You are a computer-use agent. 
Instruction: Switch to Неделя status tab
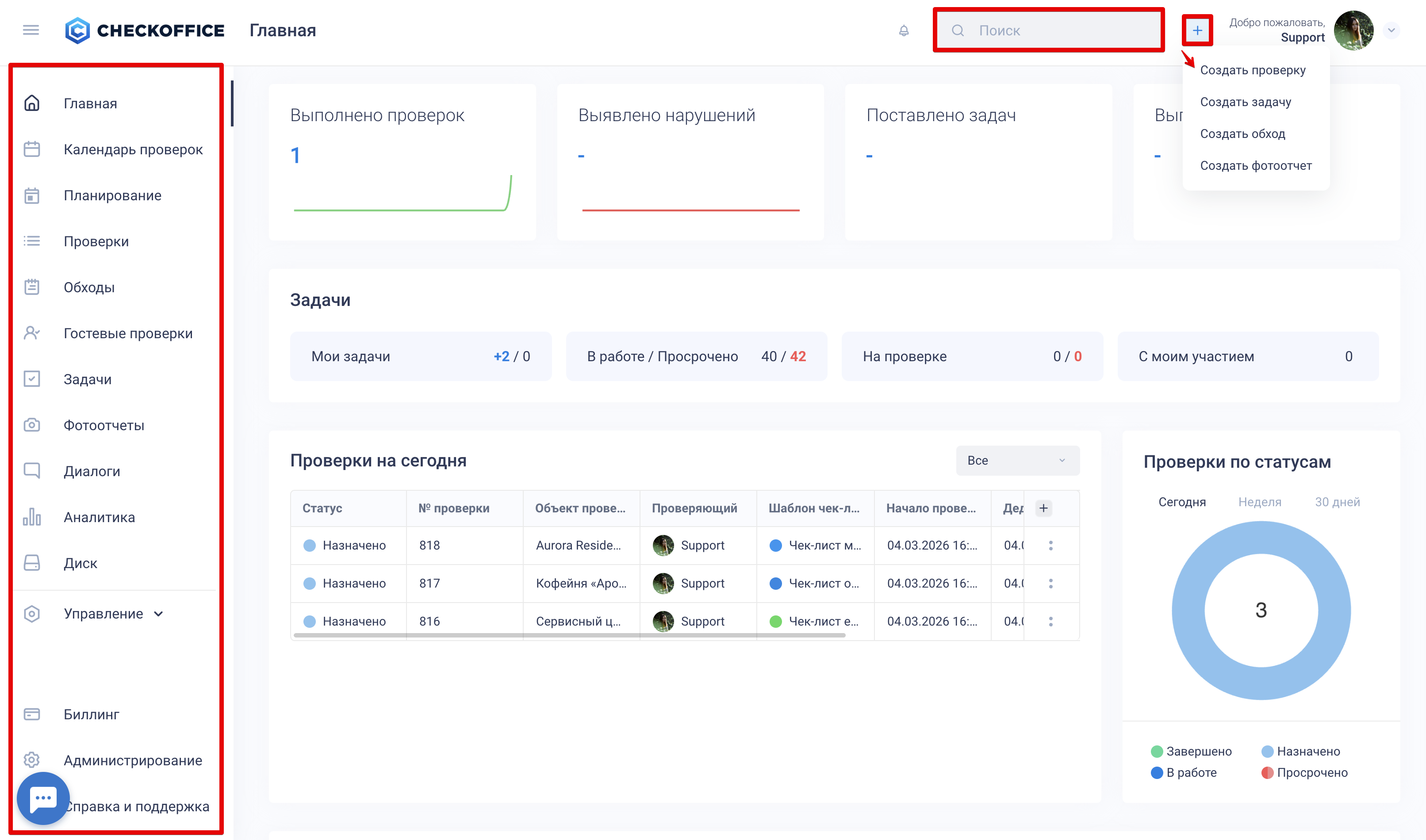[1260, 502]
